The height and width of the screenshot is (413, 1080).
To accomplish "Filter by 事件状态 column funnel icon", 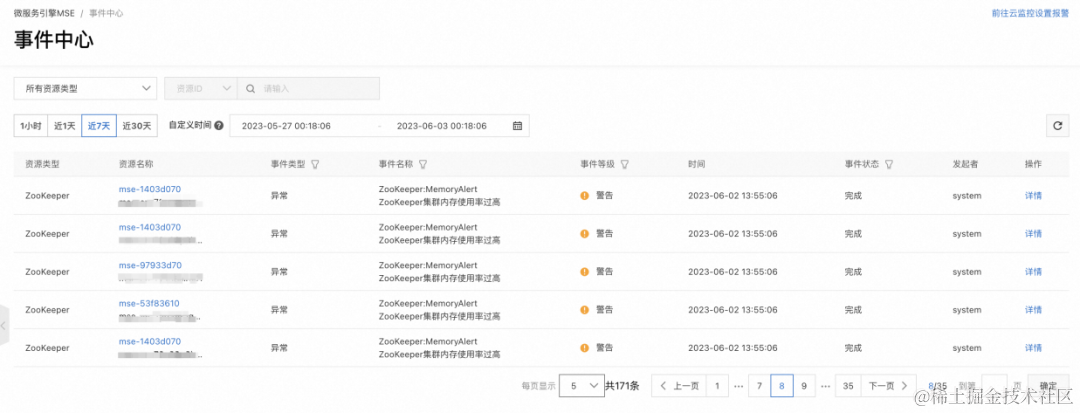I will tap(889, 165).
